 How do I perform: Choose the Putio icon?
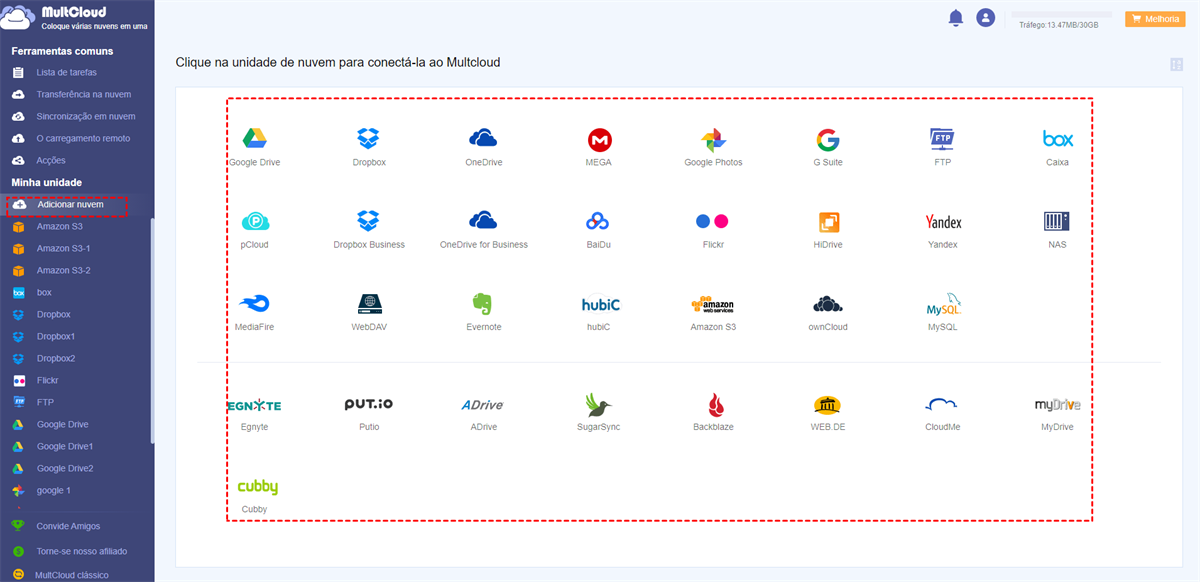(x=369, y=404)
